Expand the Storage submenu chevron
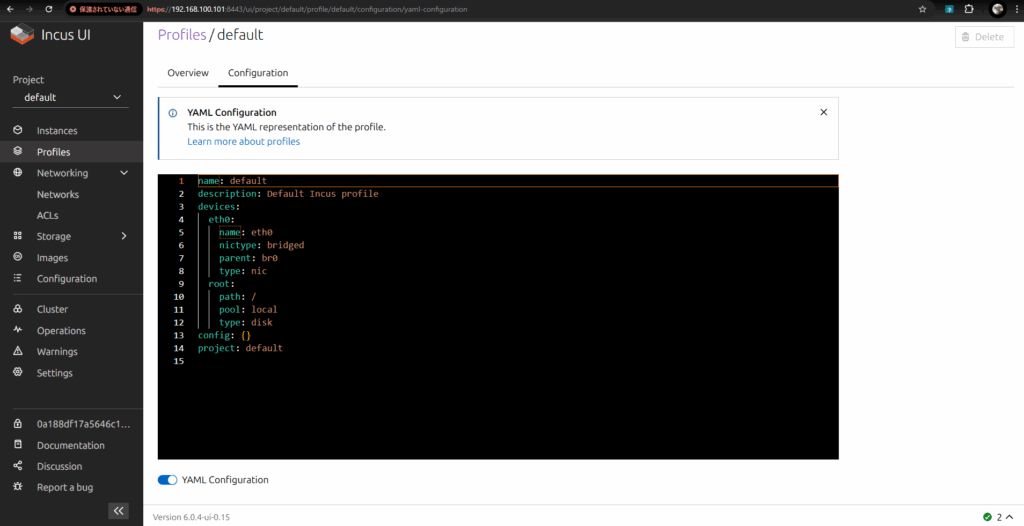 point(124,236)
